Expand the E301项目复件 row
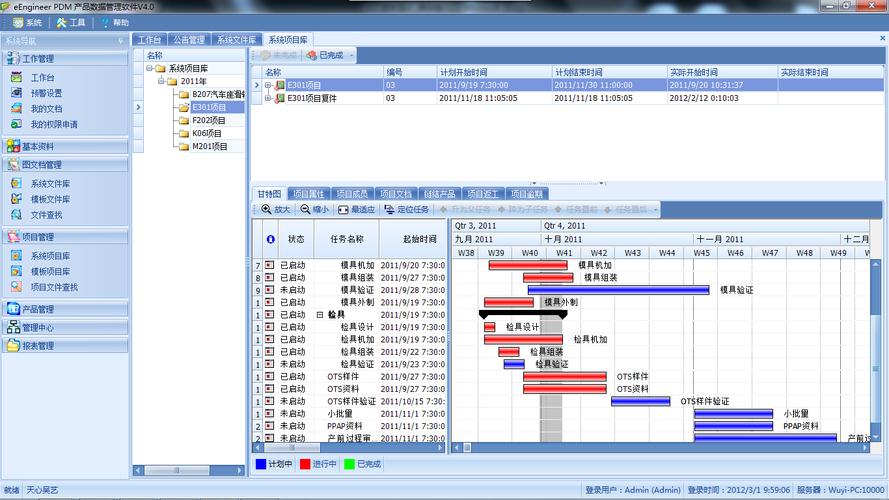Image resolution: width=889 pixels, height=500 pixels. coord(268,99)
